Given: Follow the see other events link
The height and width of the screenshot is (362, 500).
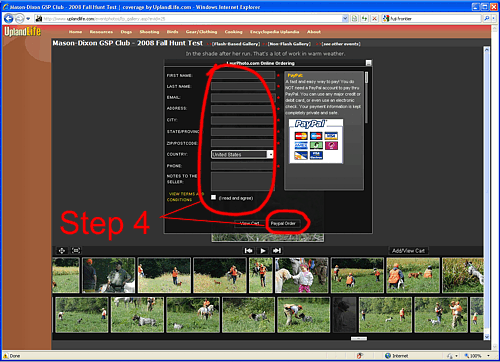Looking at the screenshot, I should point(341,44).
